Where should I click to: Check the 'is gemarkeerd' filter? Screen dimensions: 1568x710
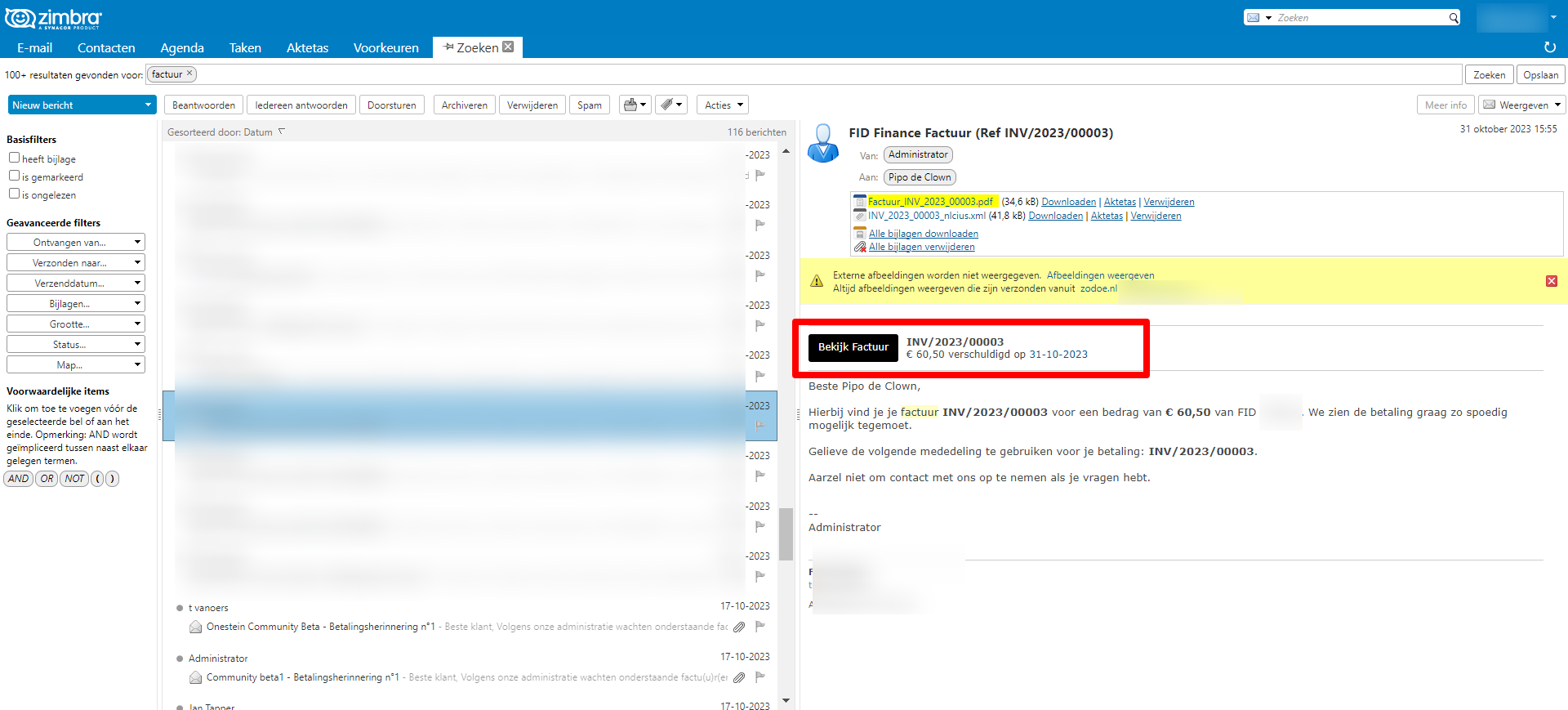(14, 176)
